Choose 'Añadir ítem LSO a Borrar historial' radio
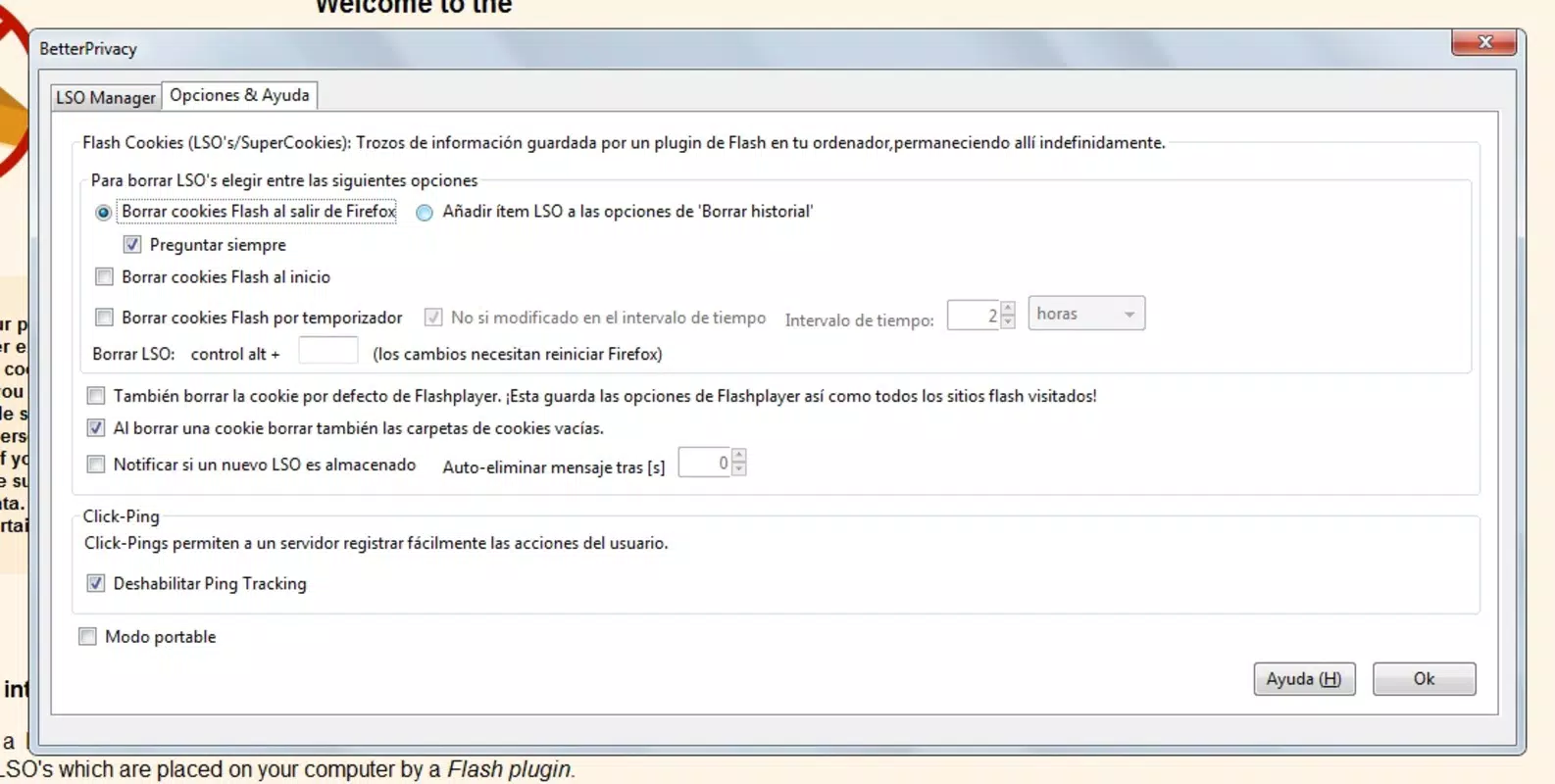The image size is (1555, 784). click(425, 213)
